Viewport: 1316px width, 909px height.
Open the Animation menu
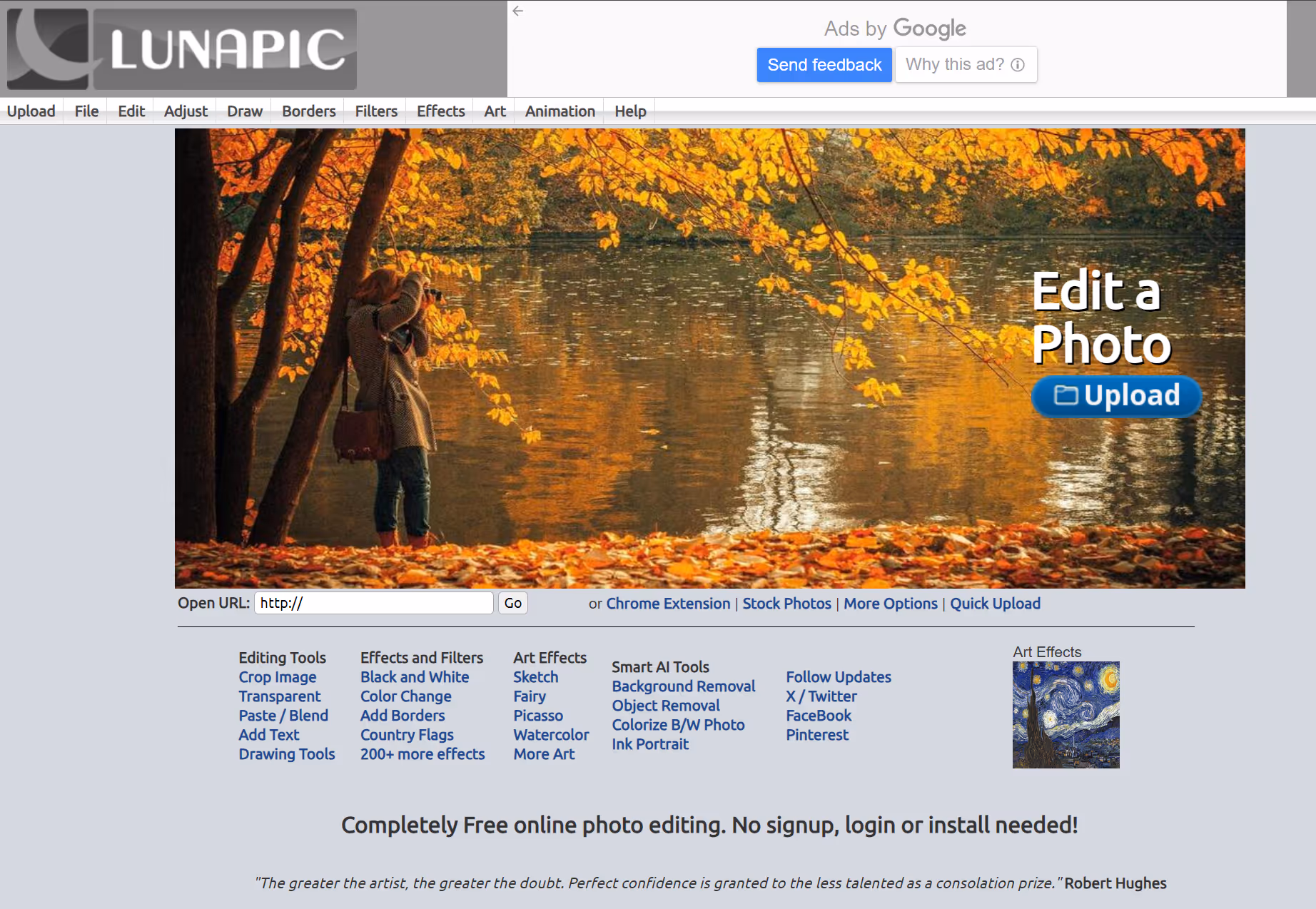559,111
